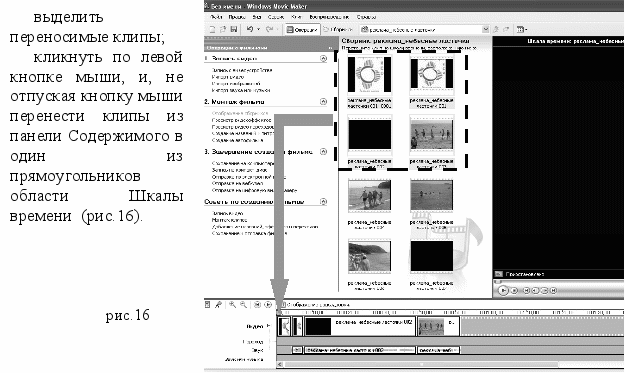
Task: Zoom in on the timeline with the magnifier plus
Action: pos(232,305)
